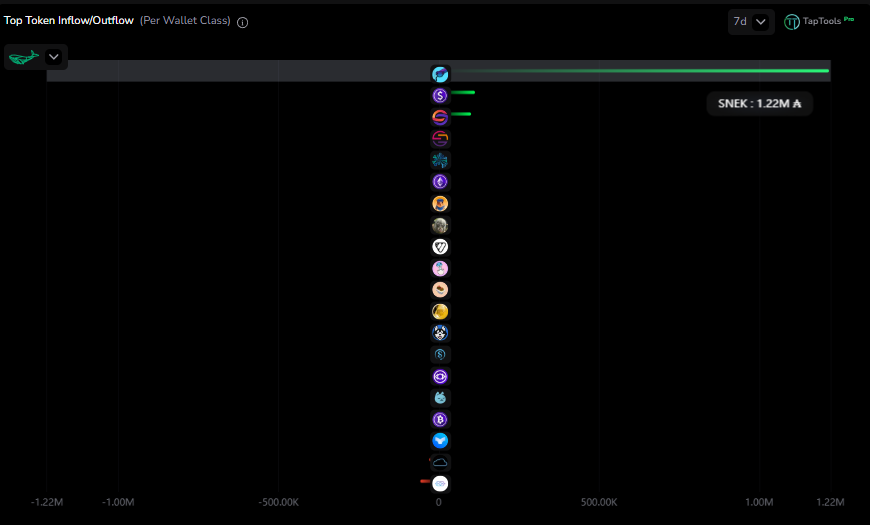The width and height of the screenshot is (870, 525).
Task: Click the green inflow bar beside dollar-sign token
Action: pos(463,92)
